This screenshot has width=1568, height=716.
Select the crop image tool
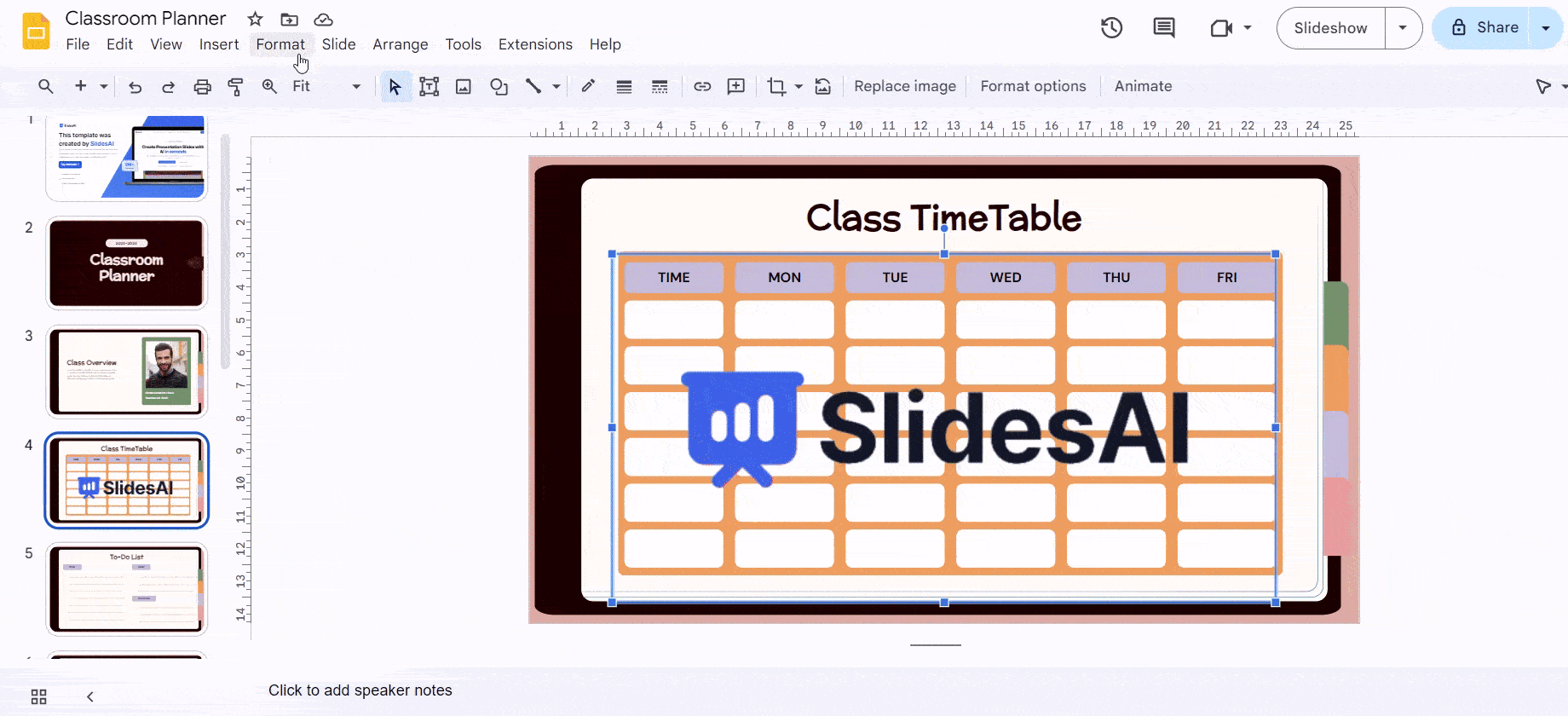click(x=776, y=86)
